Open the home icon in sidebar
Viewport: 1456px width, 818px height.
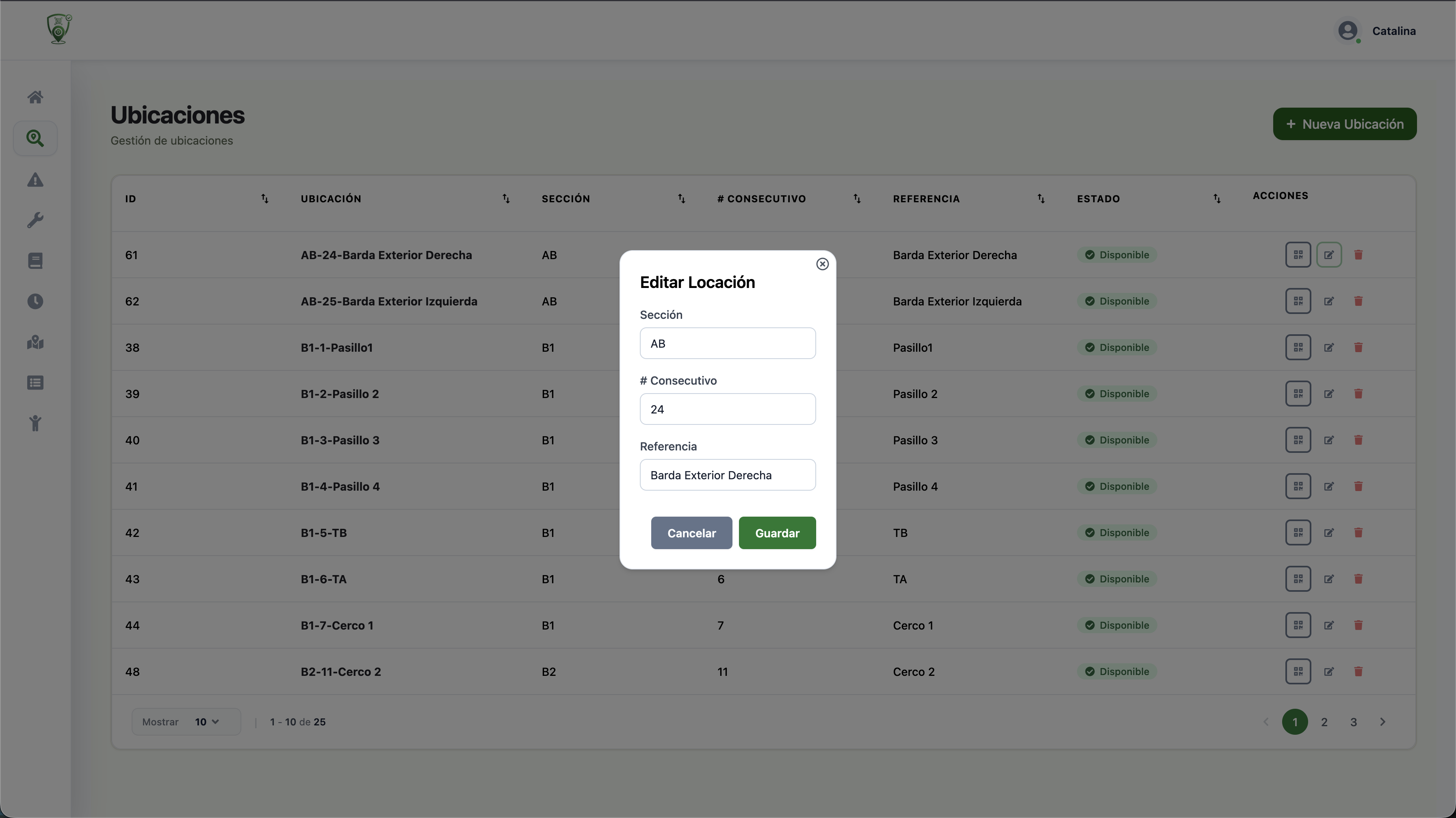(x=35, y=97)
